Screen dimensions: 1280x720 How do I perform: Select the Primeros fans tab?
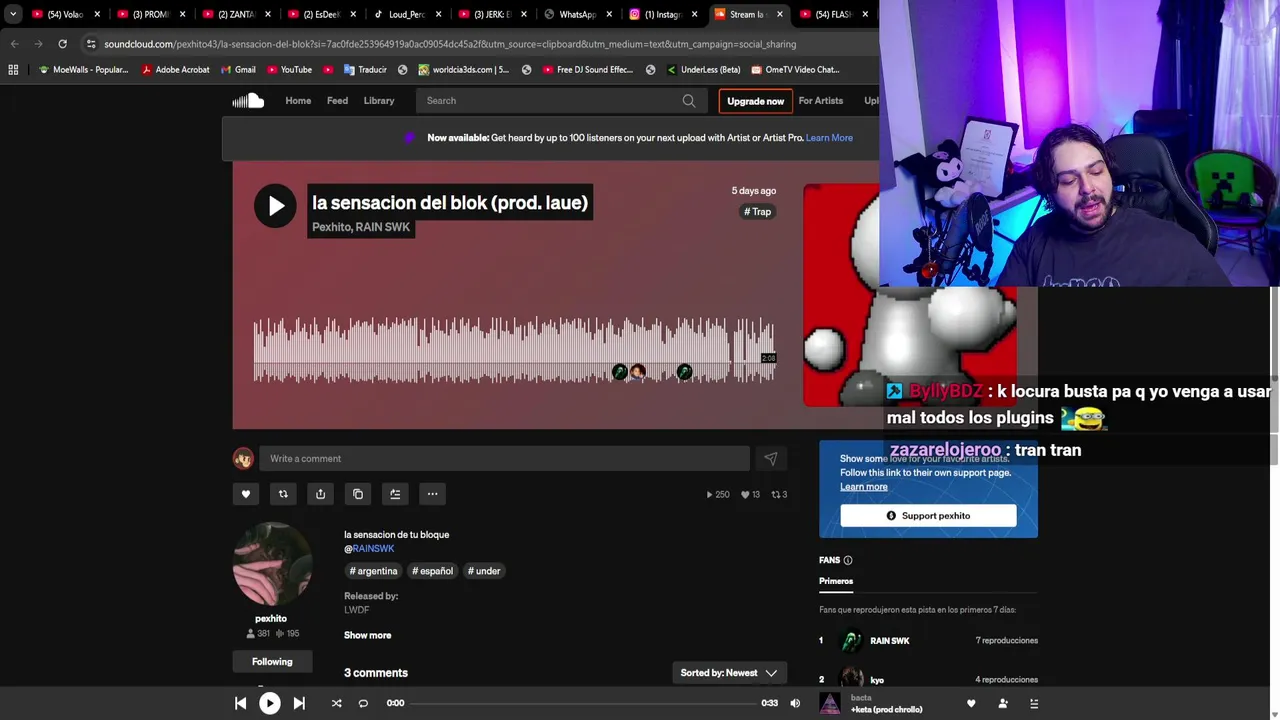coord(836,581)
